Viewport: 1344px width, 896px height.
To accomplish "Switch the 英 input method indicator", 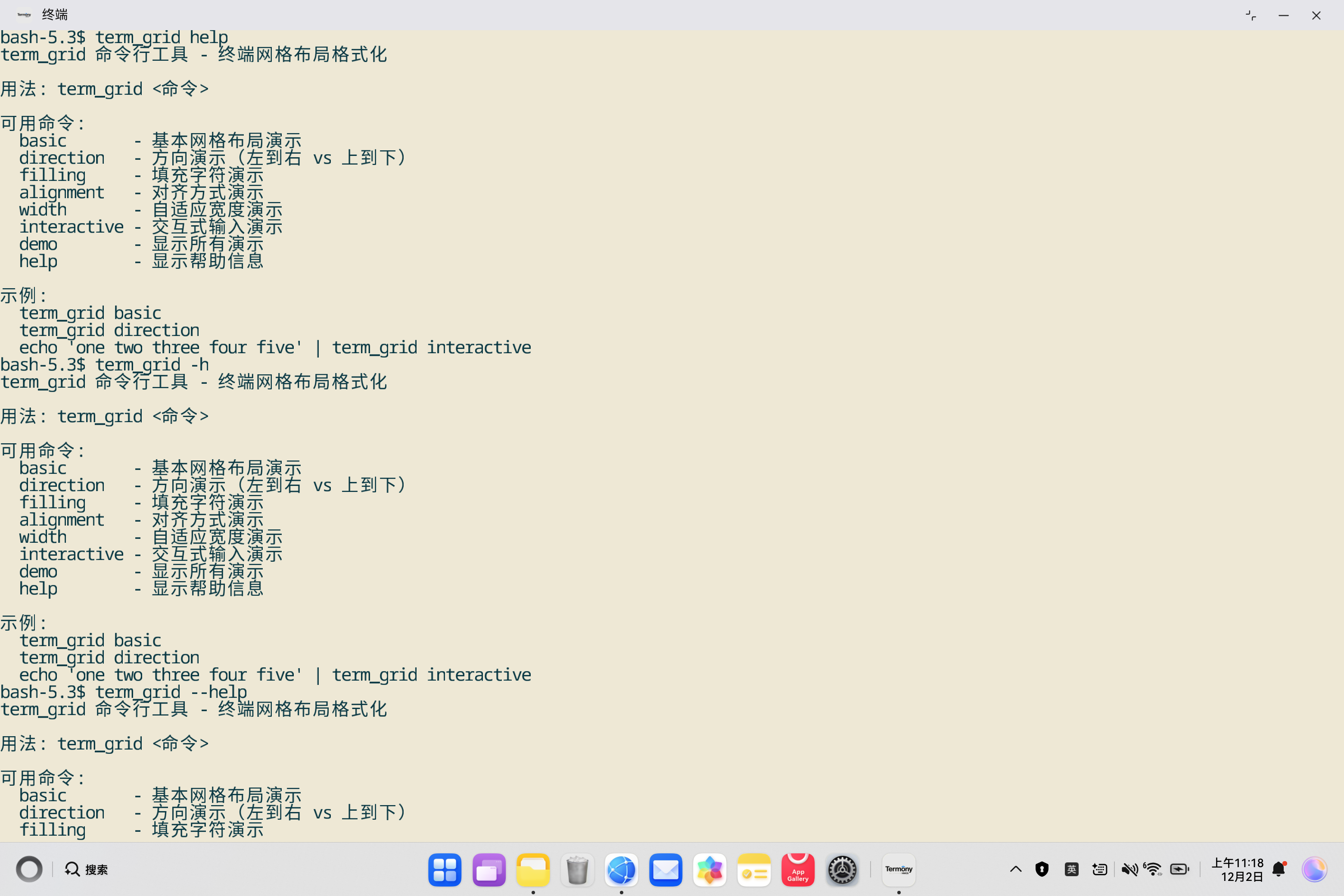I will tap(1071, 870).
